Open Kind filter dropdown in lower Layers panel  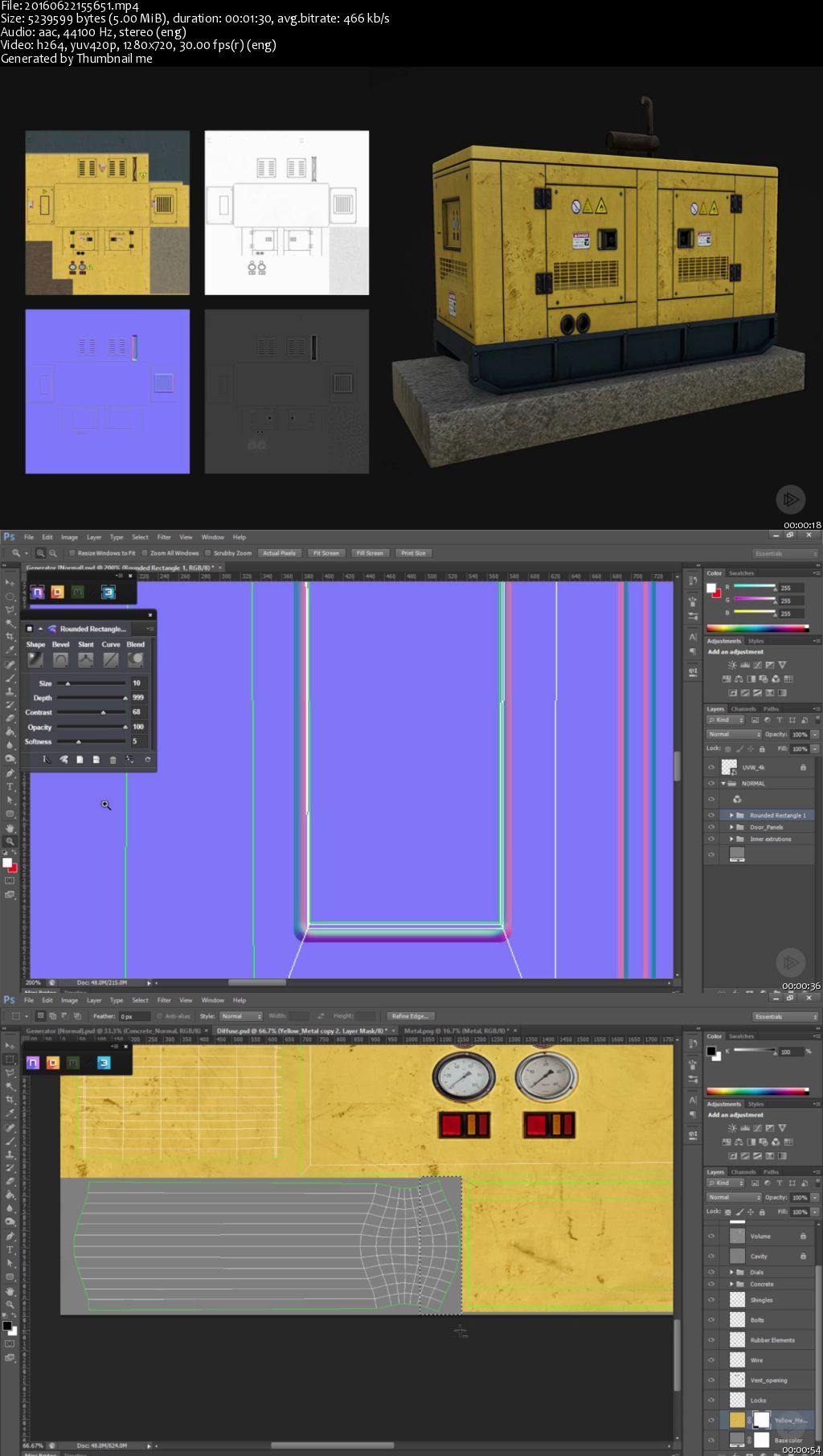coord(726,1183)
